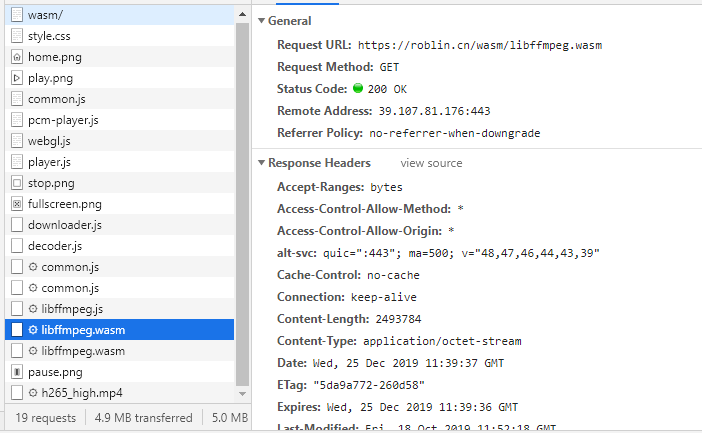This screenshot has width=702, height=433.
Task: Click the request list vertical scrollbar
Action: pyautogui.click(x=242, y=200)
